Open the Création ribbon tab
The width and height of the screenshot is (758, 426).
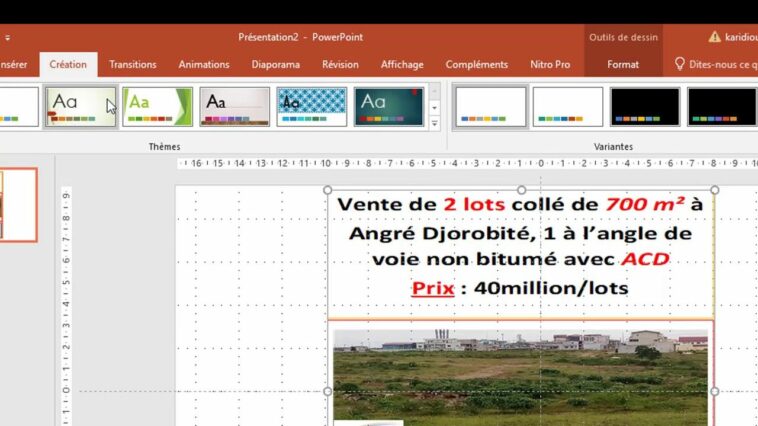(68, 64)
